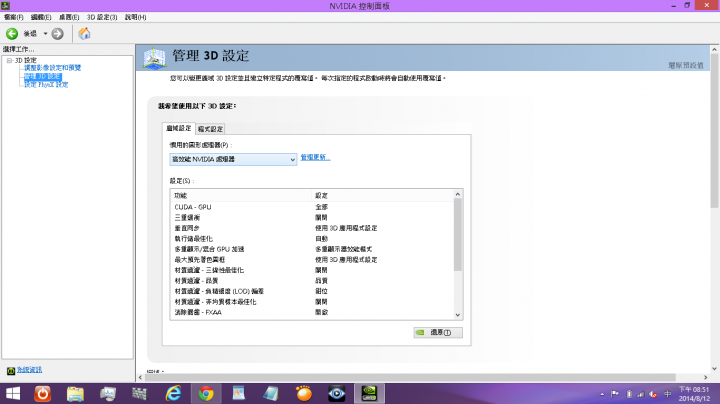Show hidden tray icons arrow
Screen dimensions: 720x404
[602, 394]
